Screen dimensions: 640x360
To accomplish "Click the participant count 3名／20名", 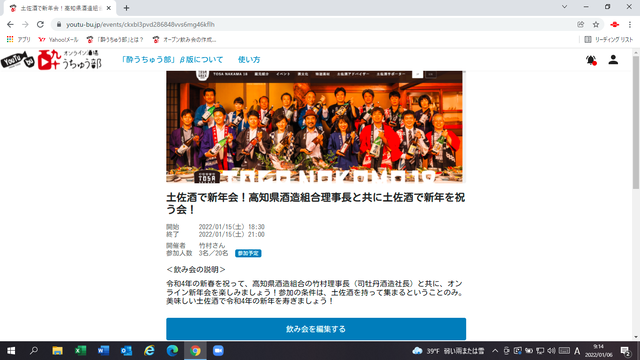I will pos(213,253).
